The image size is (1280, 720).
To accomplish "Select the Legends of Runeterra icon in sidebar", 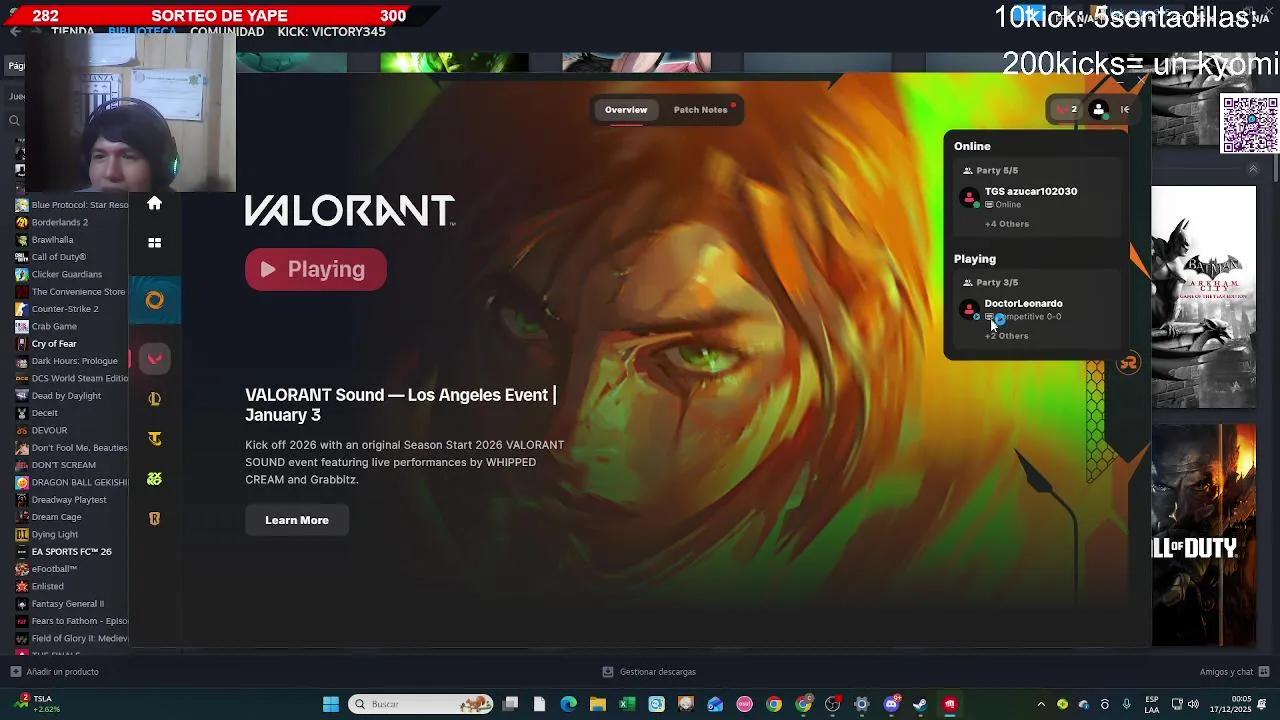I will pos(154,518).
